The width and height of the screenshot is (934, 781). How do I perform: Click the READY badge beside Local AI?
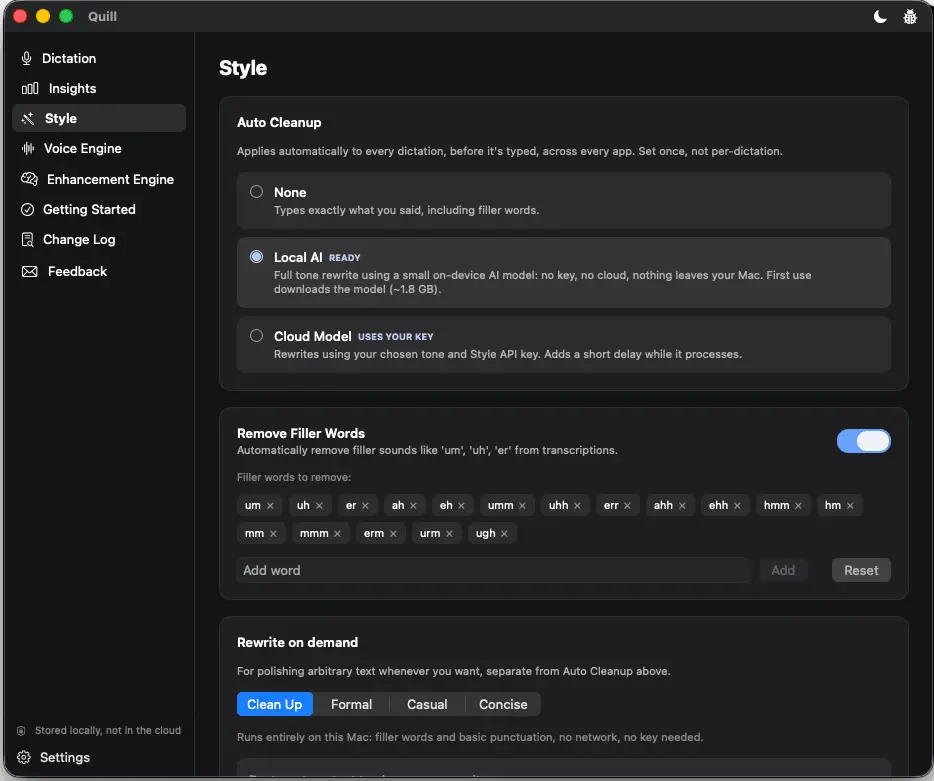pos(344,258)
